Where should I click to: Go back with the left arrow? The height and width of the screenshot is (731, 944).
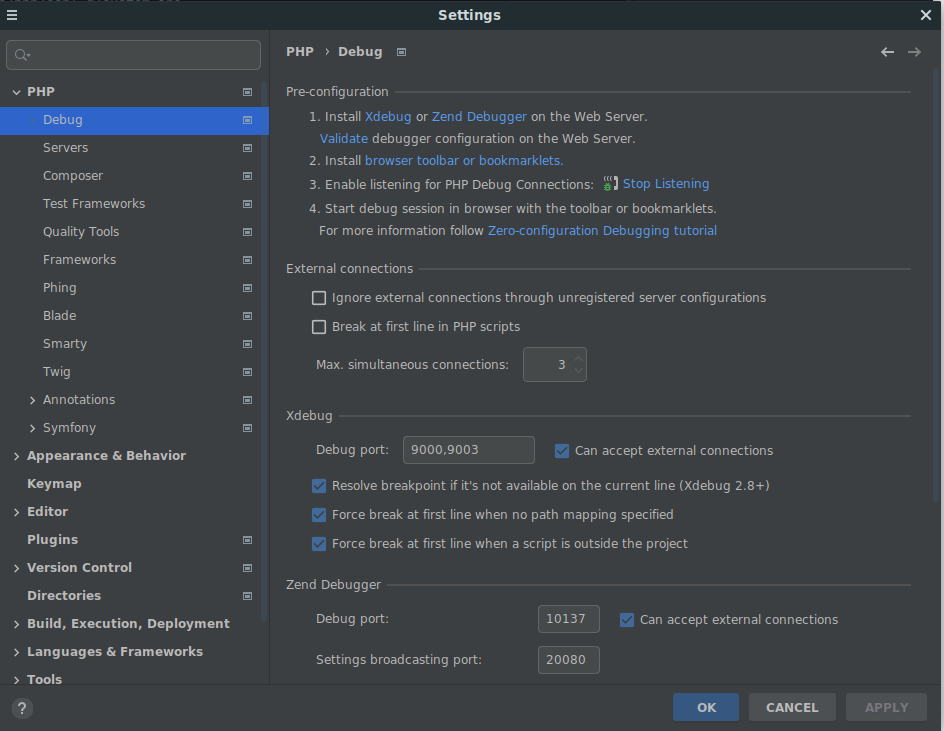coord(887,52)
